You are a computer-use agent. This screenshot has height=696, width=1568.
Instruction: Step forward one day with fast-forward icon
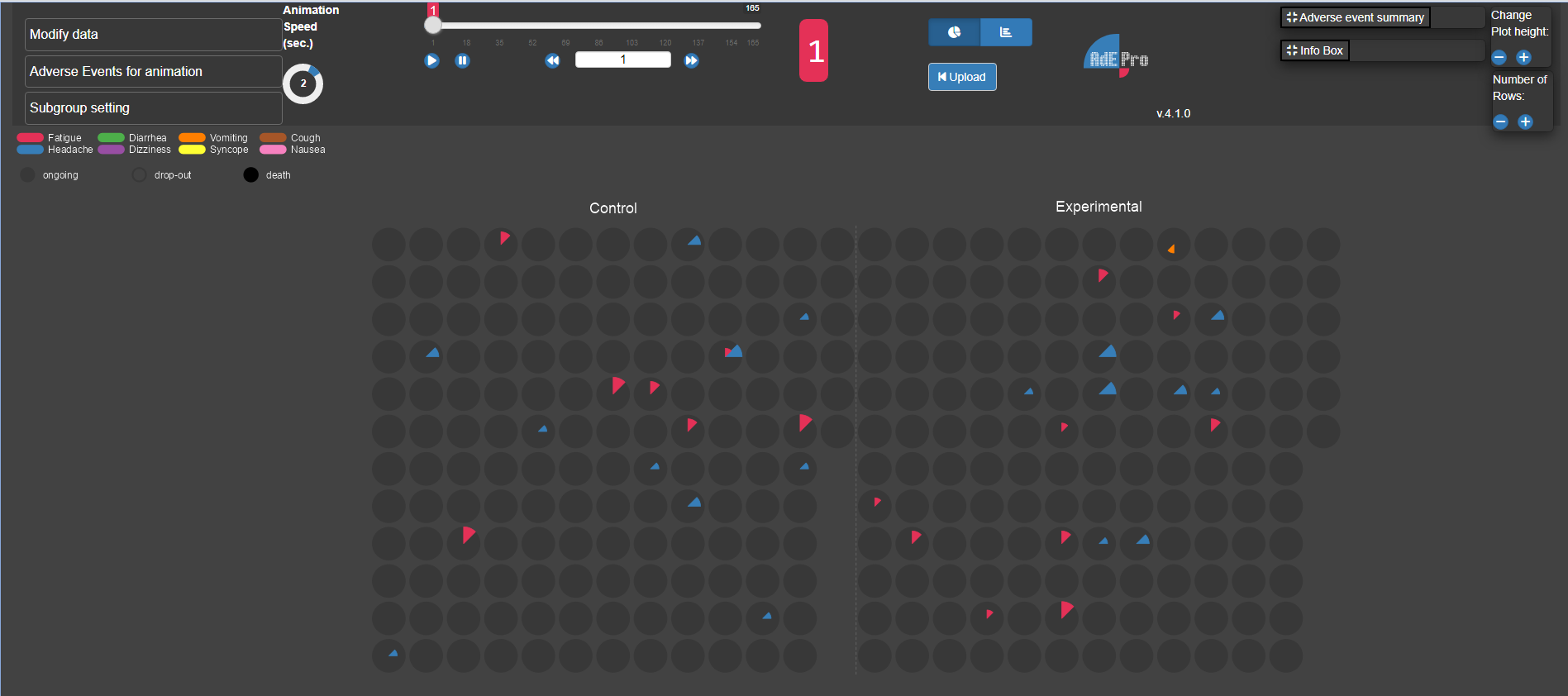692,60
